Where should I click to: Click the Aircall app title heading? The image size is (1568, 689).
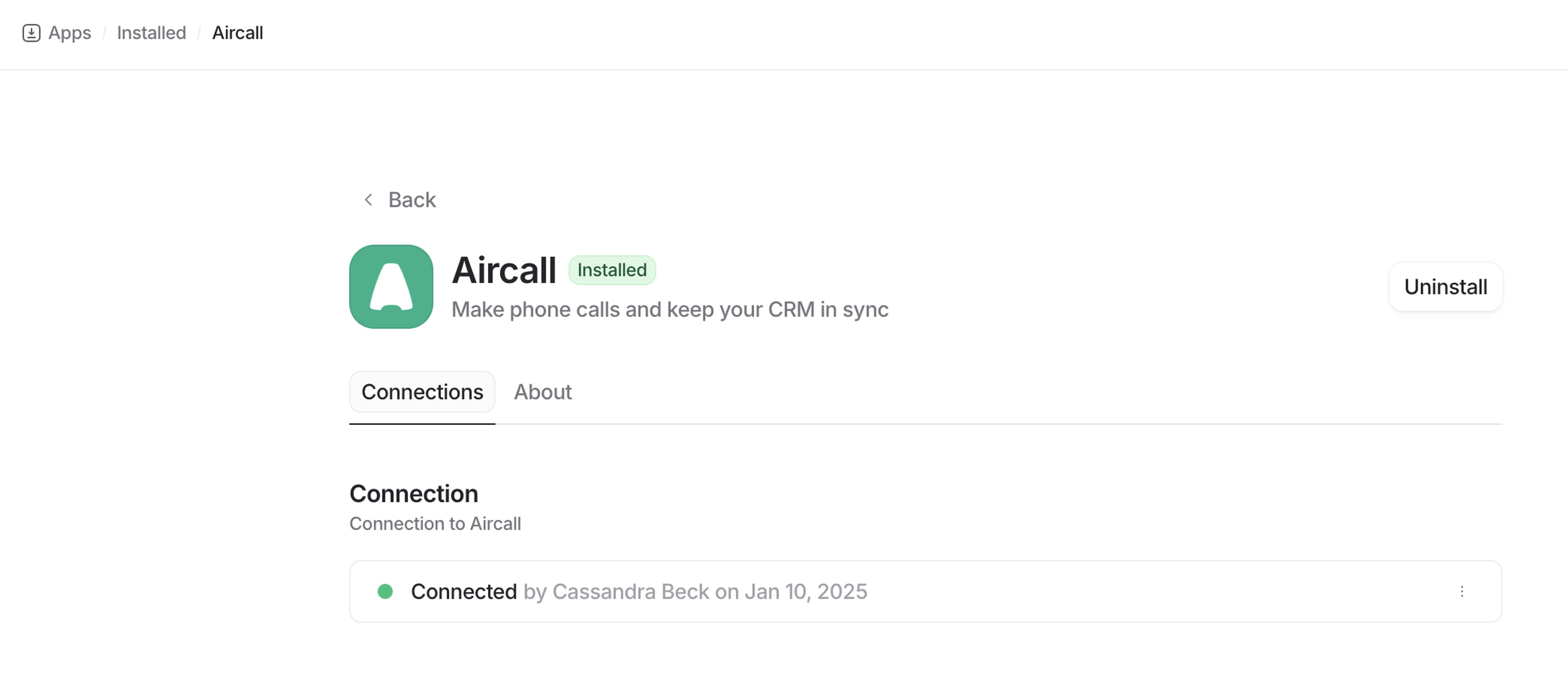(x=504, y=270)
